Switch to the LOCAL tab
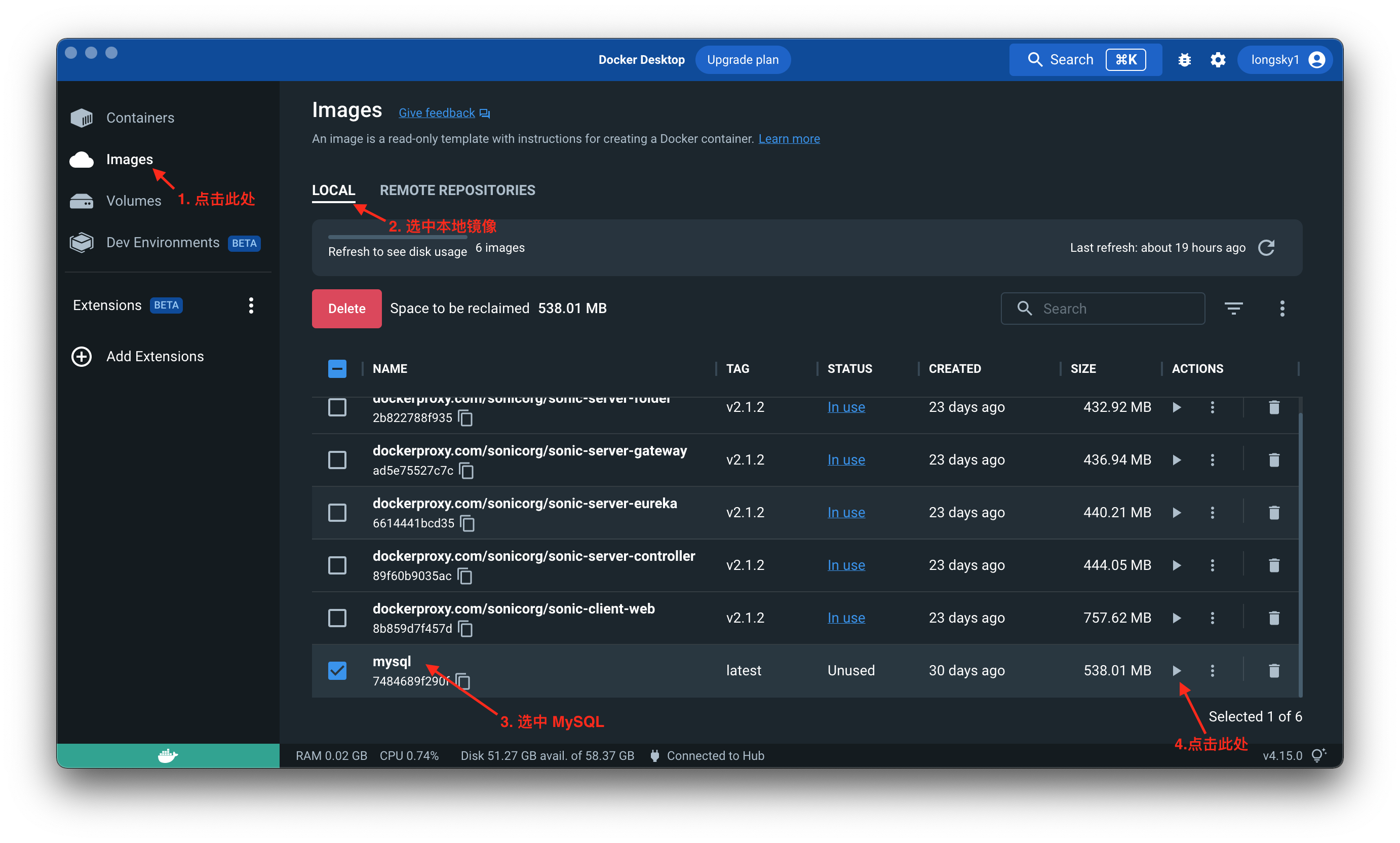Viewport: 1400px width, 843px height. pos(333,190)
